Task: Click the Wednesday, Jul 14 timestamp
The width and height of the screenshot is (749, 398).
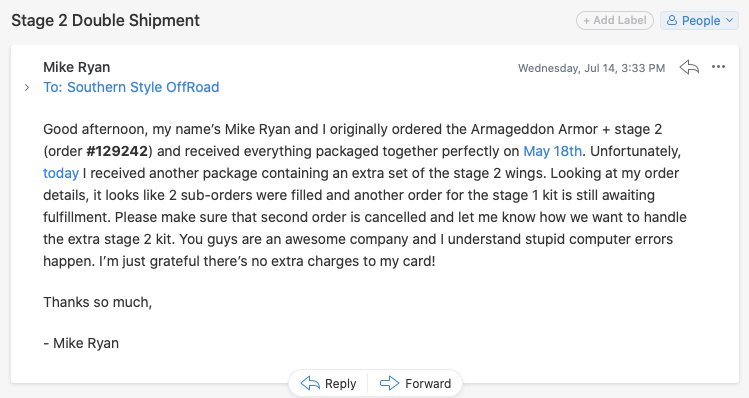Action: coord(591,68)
